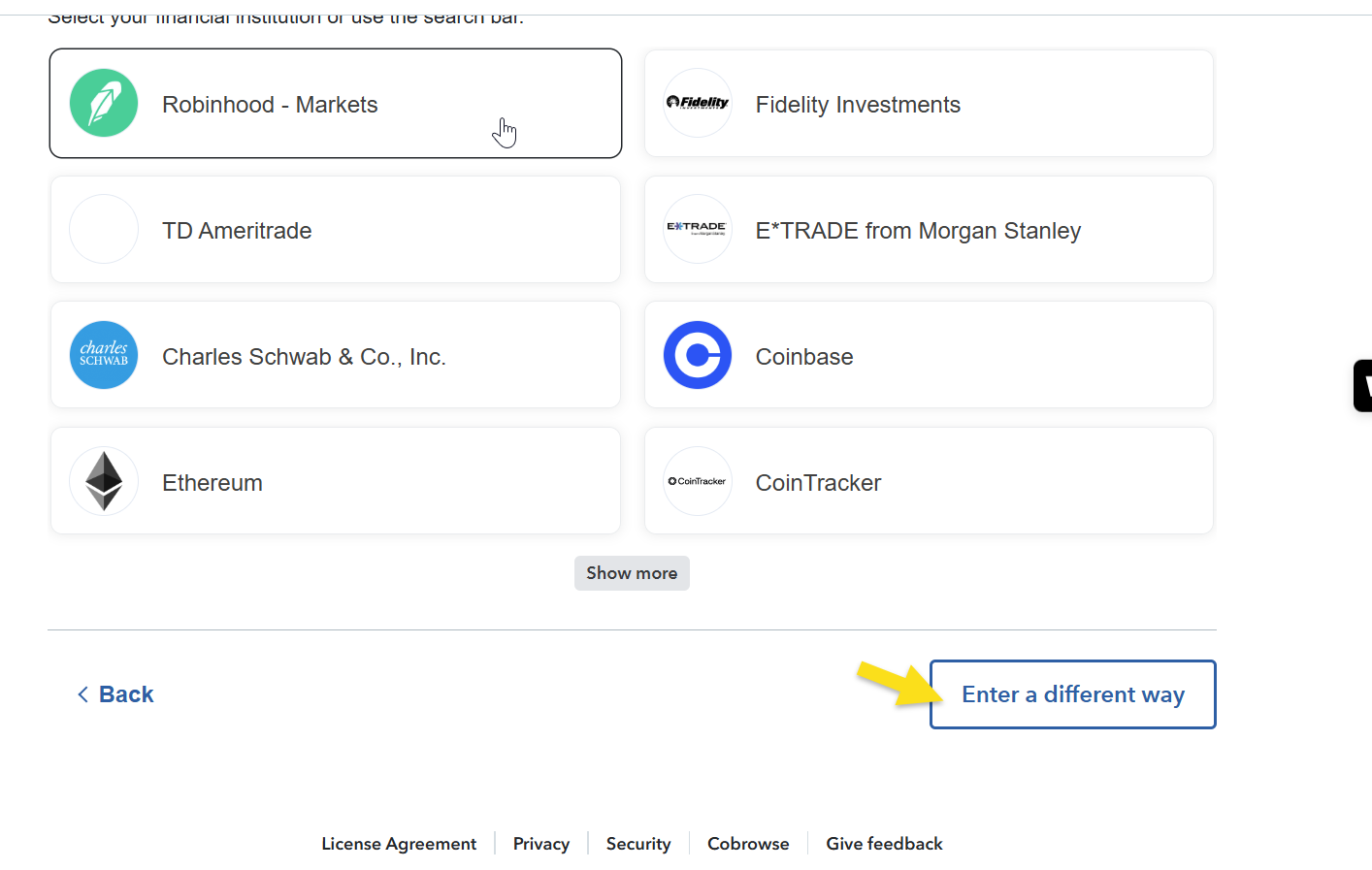Choose TD Ameritrade institution label
The height and width of the screenshot is (870, 1372).
[x=237, y=231]
